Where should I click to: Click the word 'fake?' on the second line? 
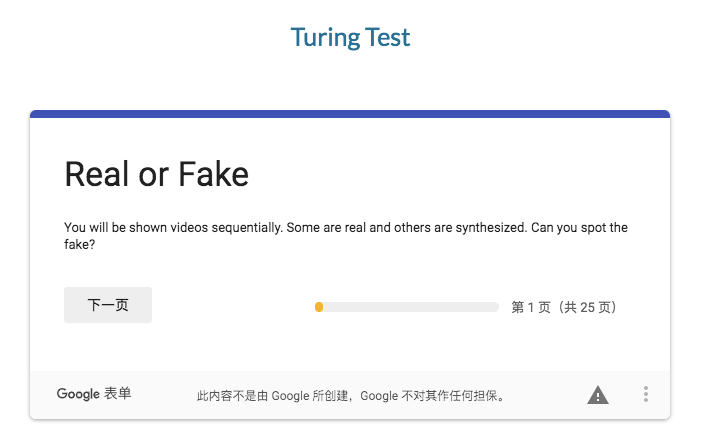click(x=80, y=244)
